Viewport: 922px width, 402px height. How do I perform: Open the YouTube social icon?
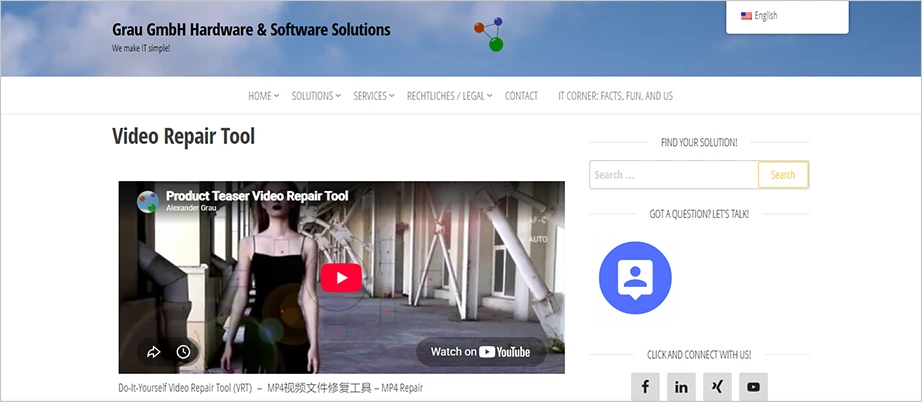753,387
